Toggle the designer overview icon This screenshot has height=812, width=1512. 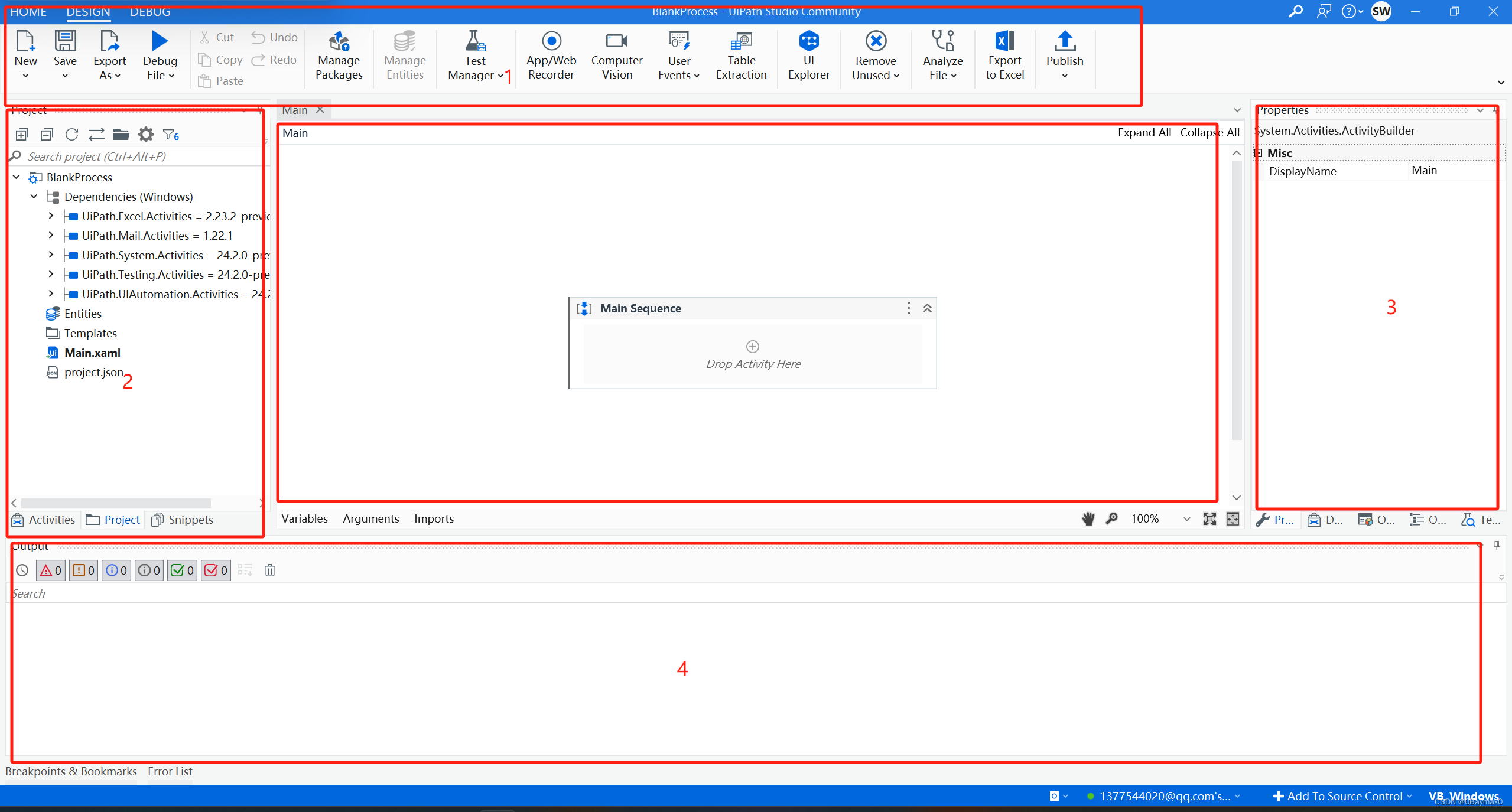coord(1233,518)
